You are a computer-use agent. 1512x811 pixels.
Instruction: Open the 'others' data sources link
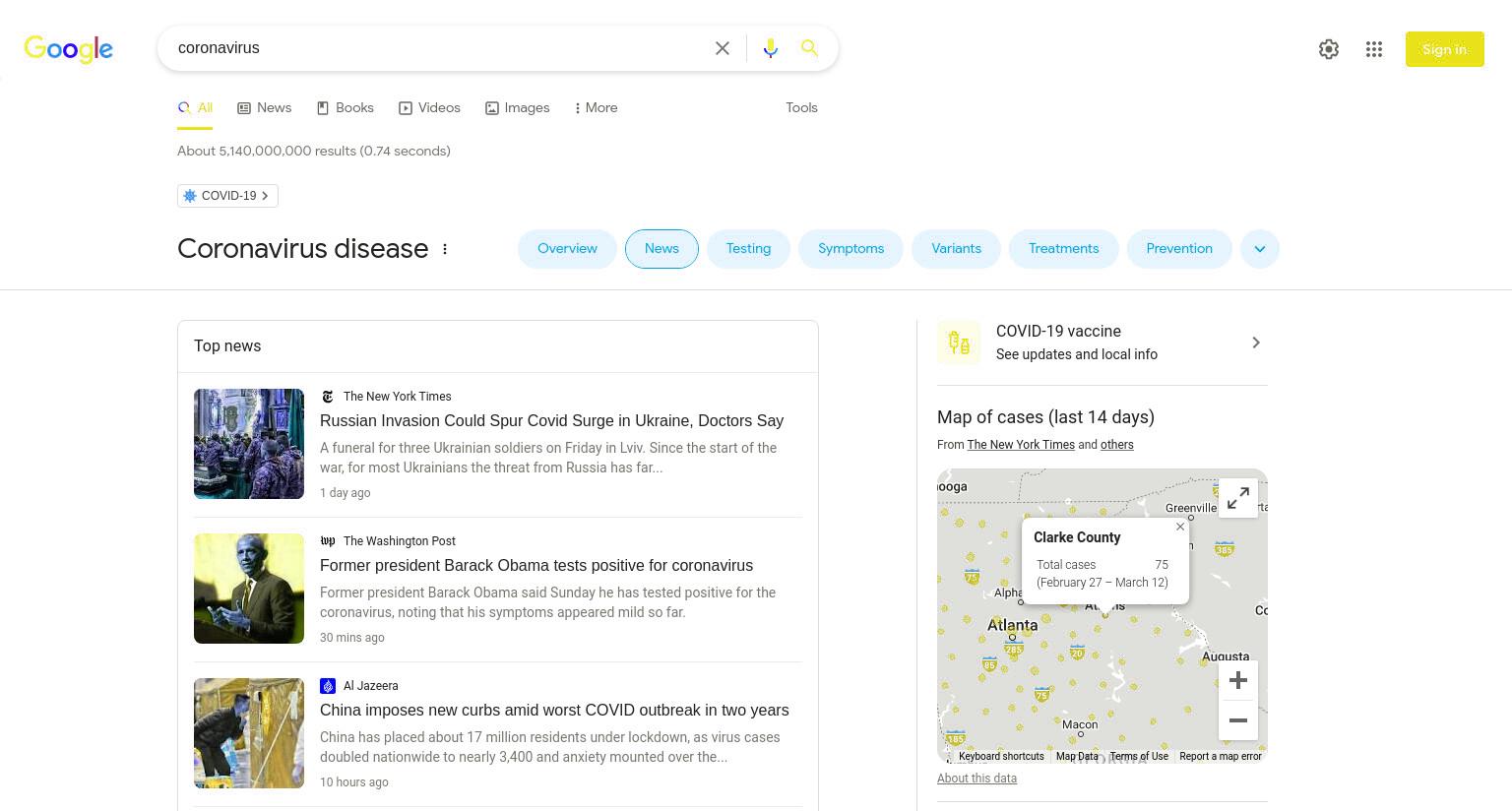coord(1116,445)
